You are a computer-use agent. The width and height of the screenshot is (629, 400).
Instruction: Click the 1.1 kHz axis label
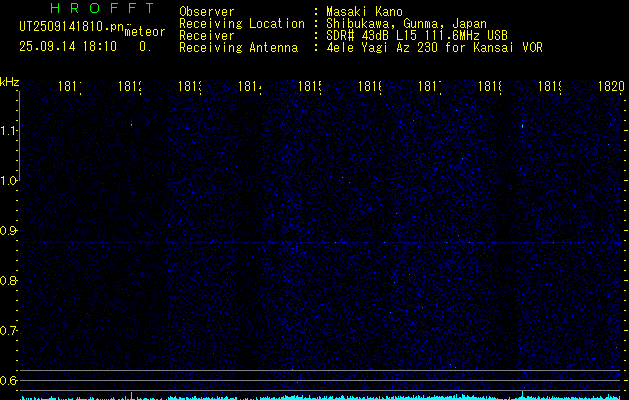pos(8,131)
